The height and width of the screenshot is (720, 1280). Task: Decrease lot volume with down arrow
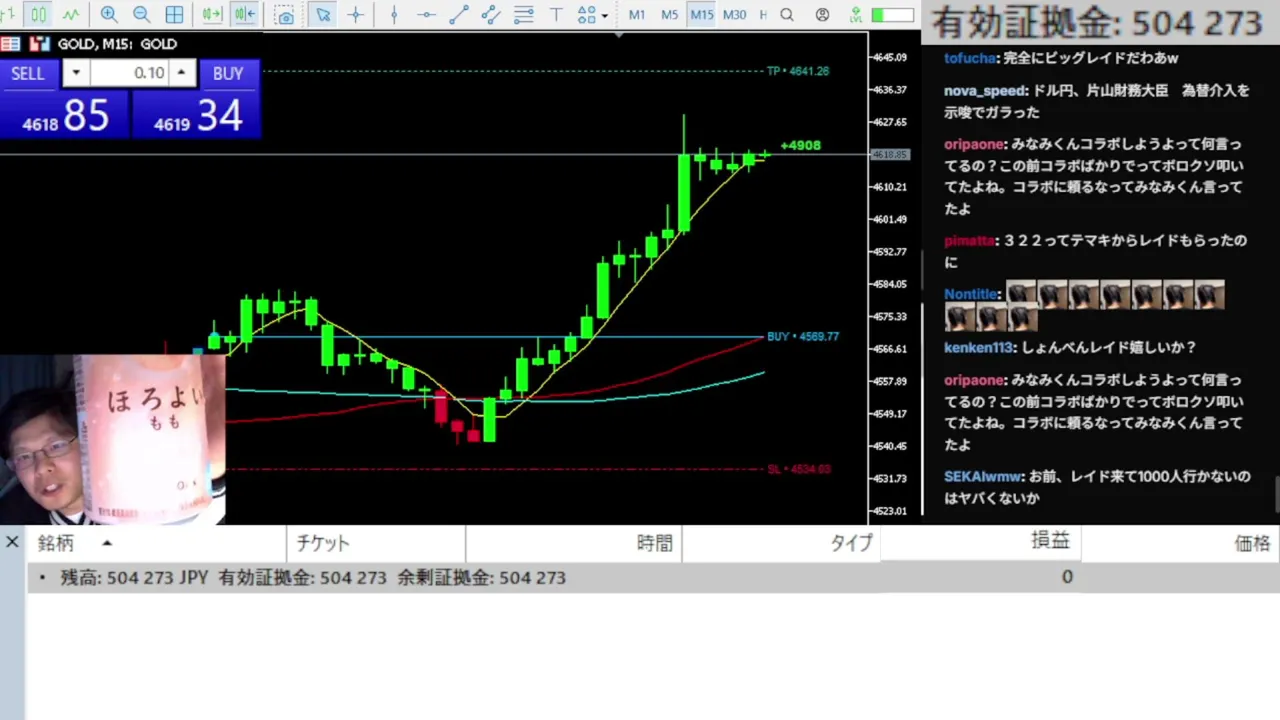[x=75, y=73]
